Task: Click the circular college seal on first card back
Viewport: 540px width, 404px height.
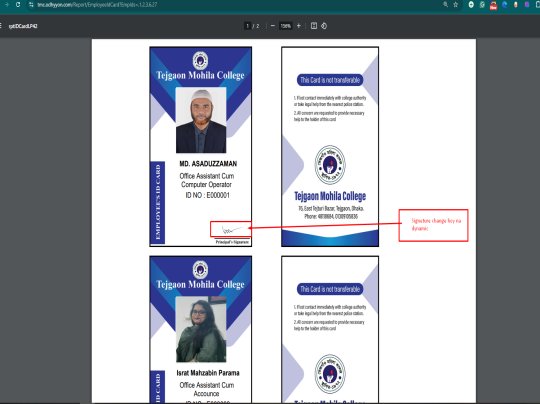Action: click(x=330, y=165)
